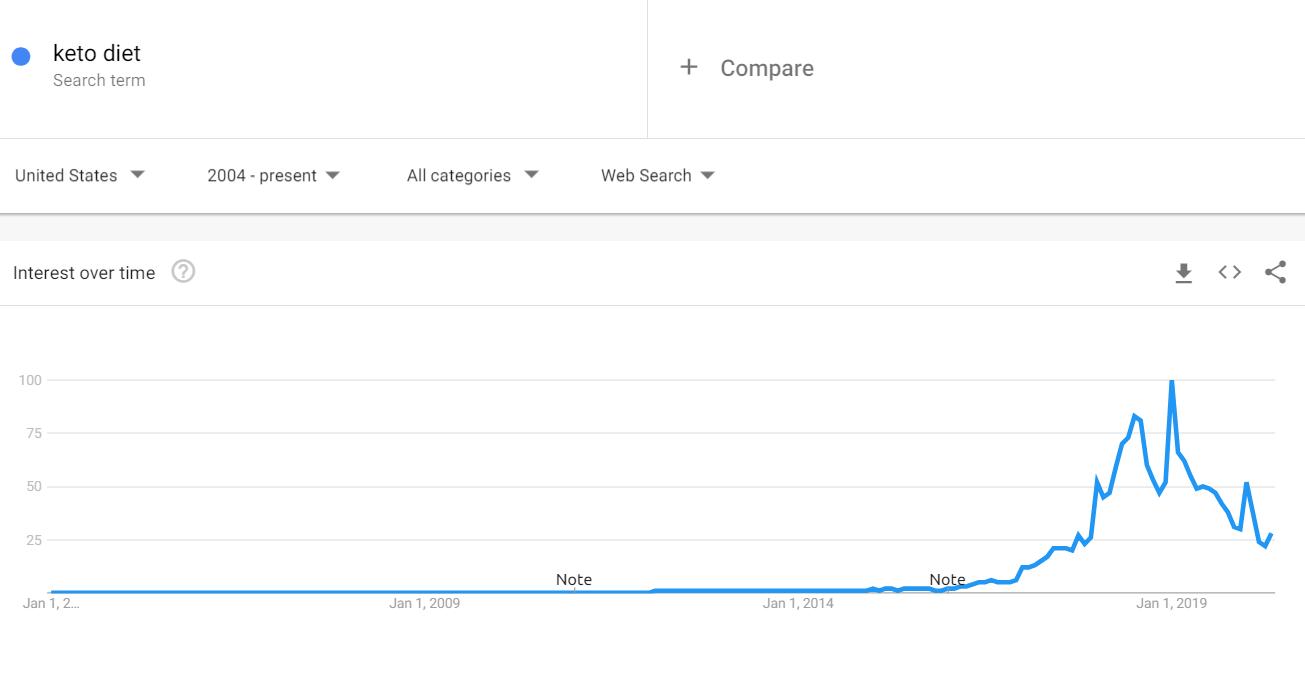Screen dimensions: 1305x691
Task: Click the 100 value on the vertical axis
Action: click(29, 380)
